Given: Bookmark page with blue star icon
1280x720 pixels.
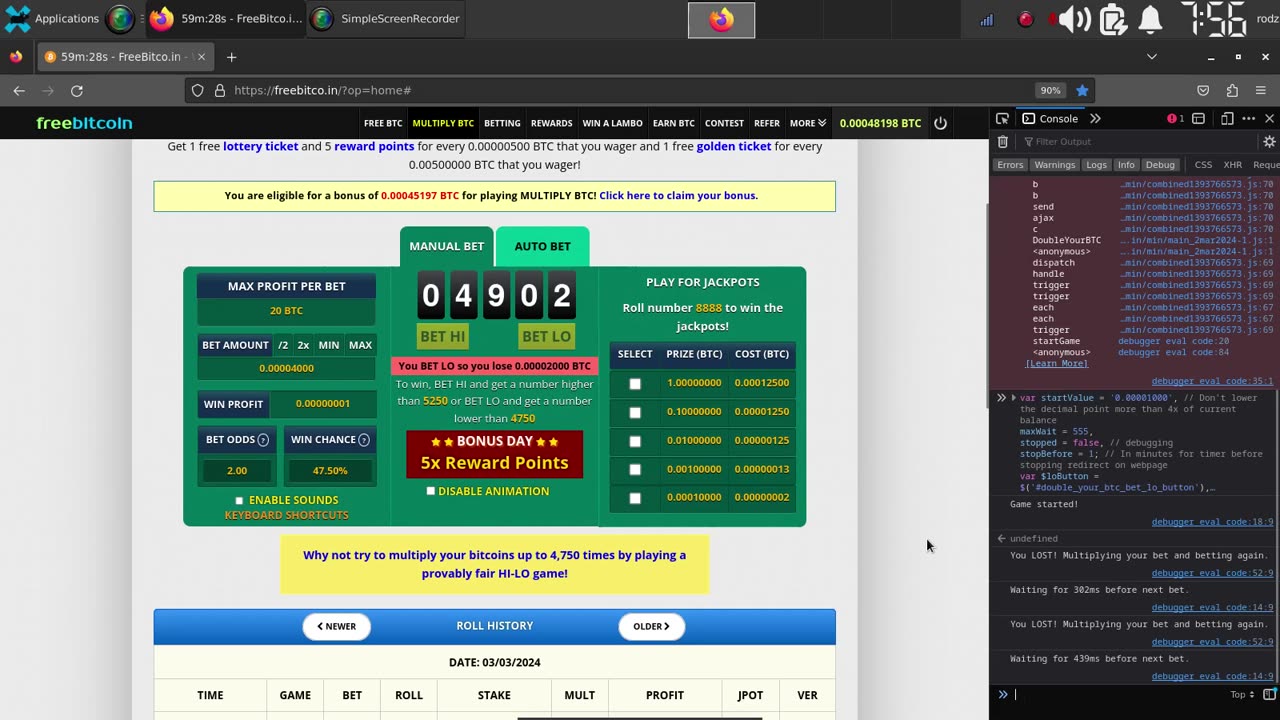Looking at the screenshot, I should (1082, 90).
